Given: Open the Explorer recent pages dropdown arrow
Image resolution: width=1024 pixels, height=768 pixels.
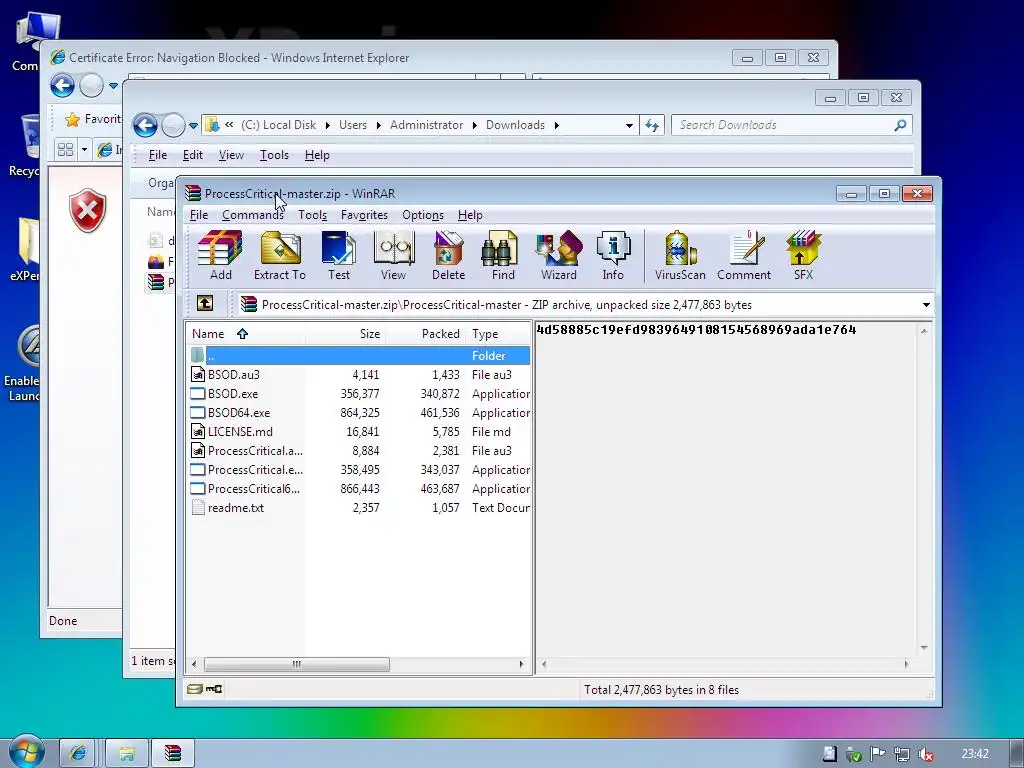Looking at the screenshot, I should tap(193, 125).
